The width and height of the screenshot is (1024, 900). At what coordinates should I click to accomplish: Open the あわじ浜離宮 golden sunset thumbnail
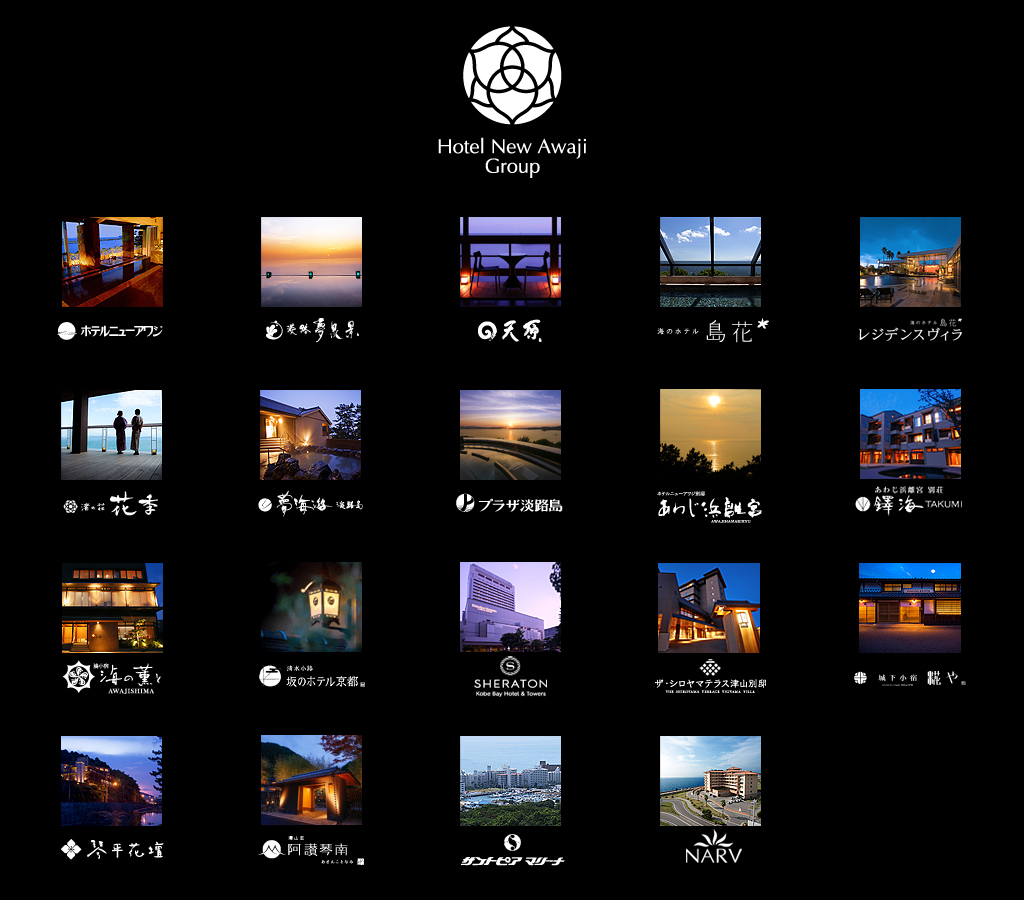711,434
